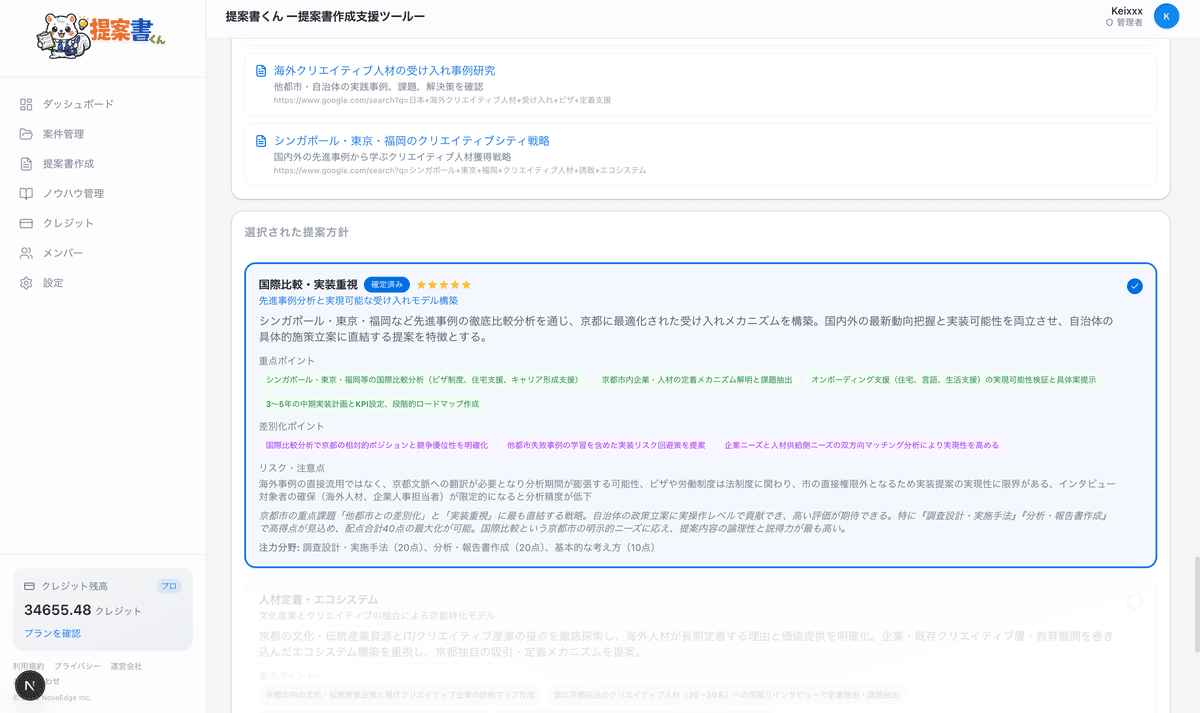Viewport: 1200px width, 713px height.
Task: Deselect the checked 国際比較・実装重視 proposal
Action: [1134, 285]
